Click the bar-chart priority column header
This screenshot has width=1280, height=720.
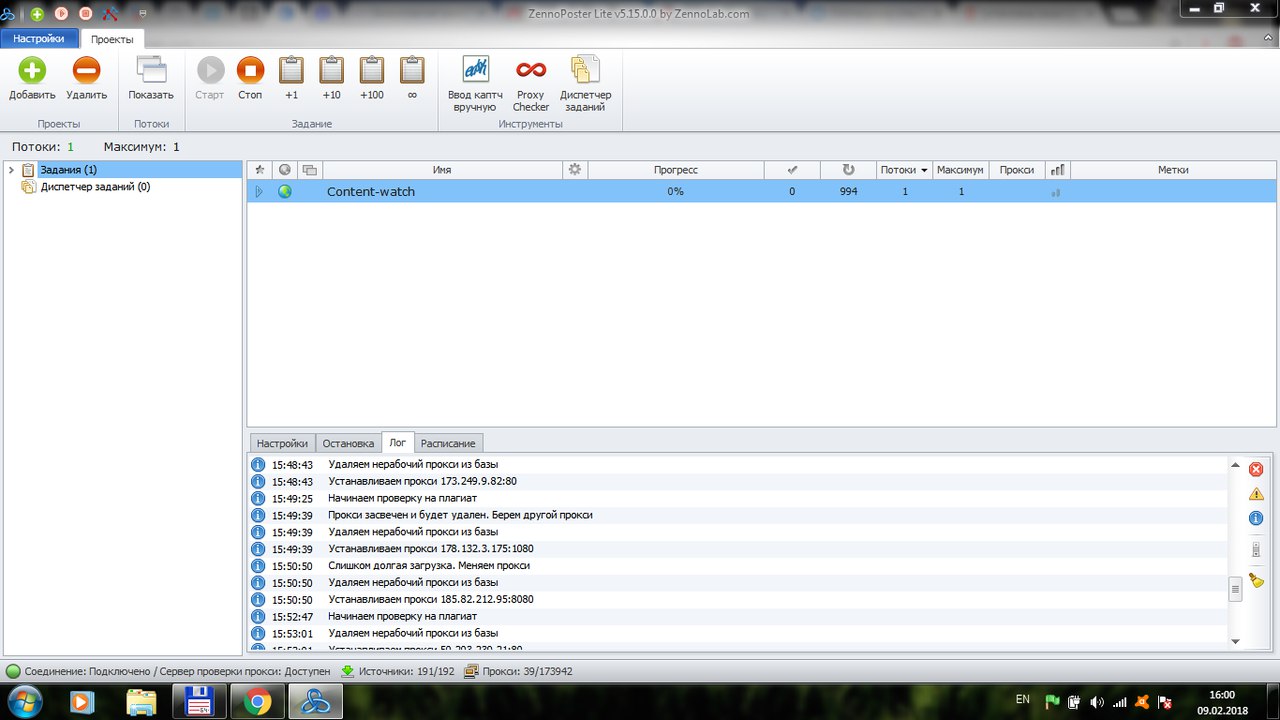pos(1057,170)
